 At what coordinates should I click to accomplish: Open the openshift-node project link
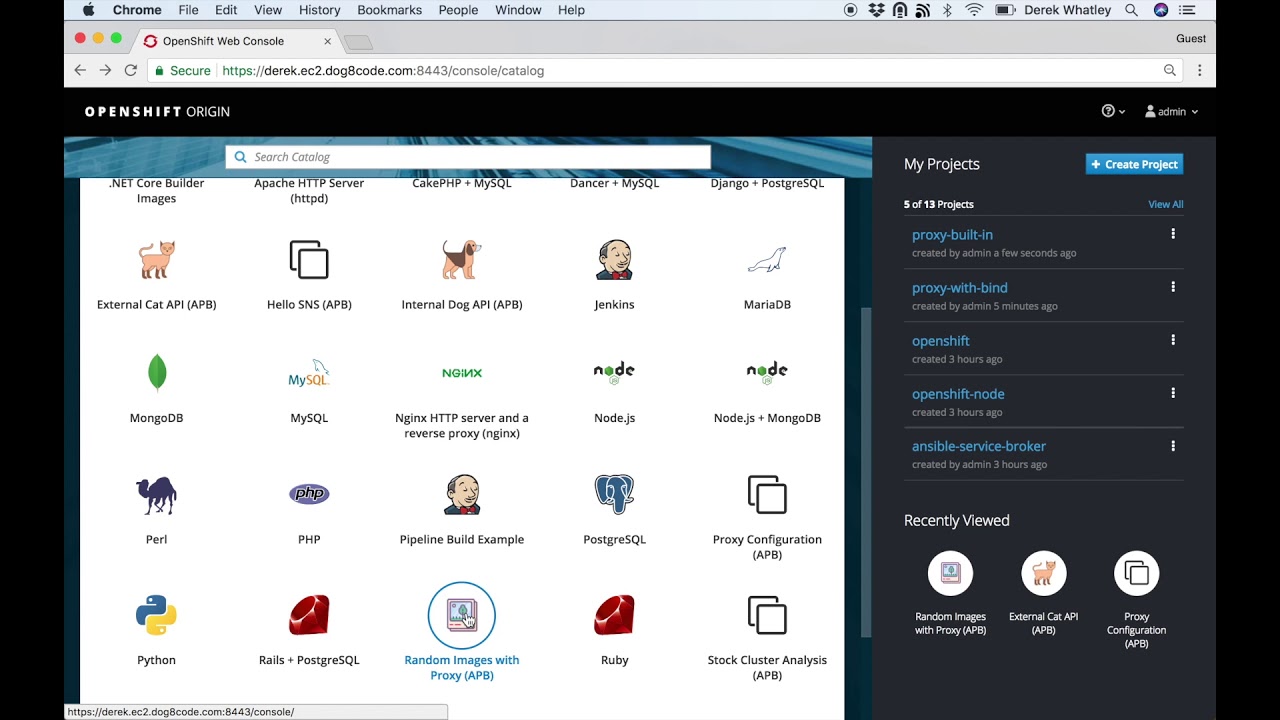coord(958,394)
